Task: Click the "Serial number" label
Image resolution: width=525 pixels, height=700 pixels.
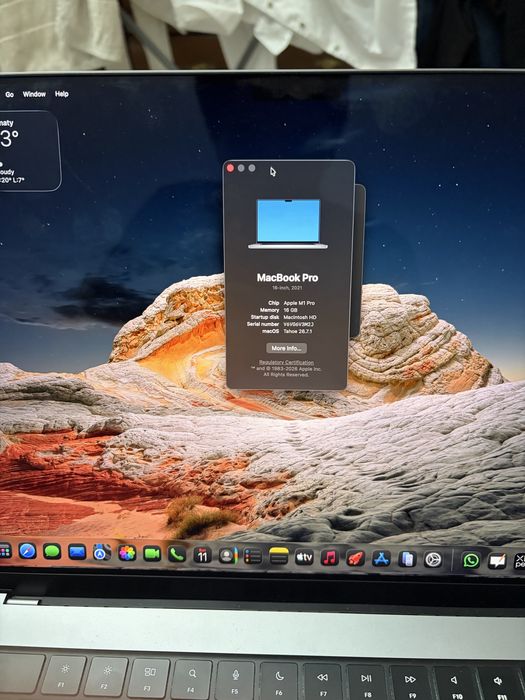Action: point(263,324)
